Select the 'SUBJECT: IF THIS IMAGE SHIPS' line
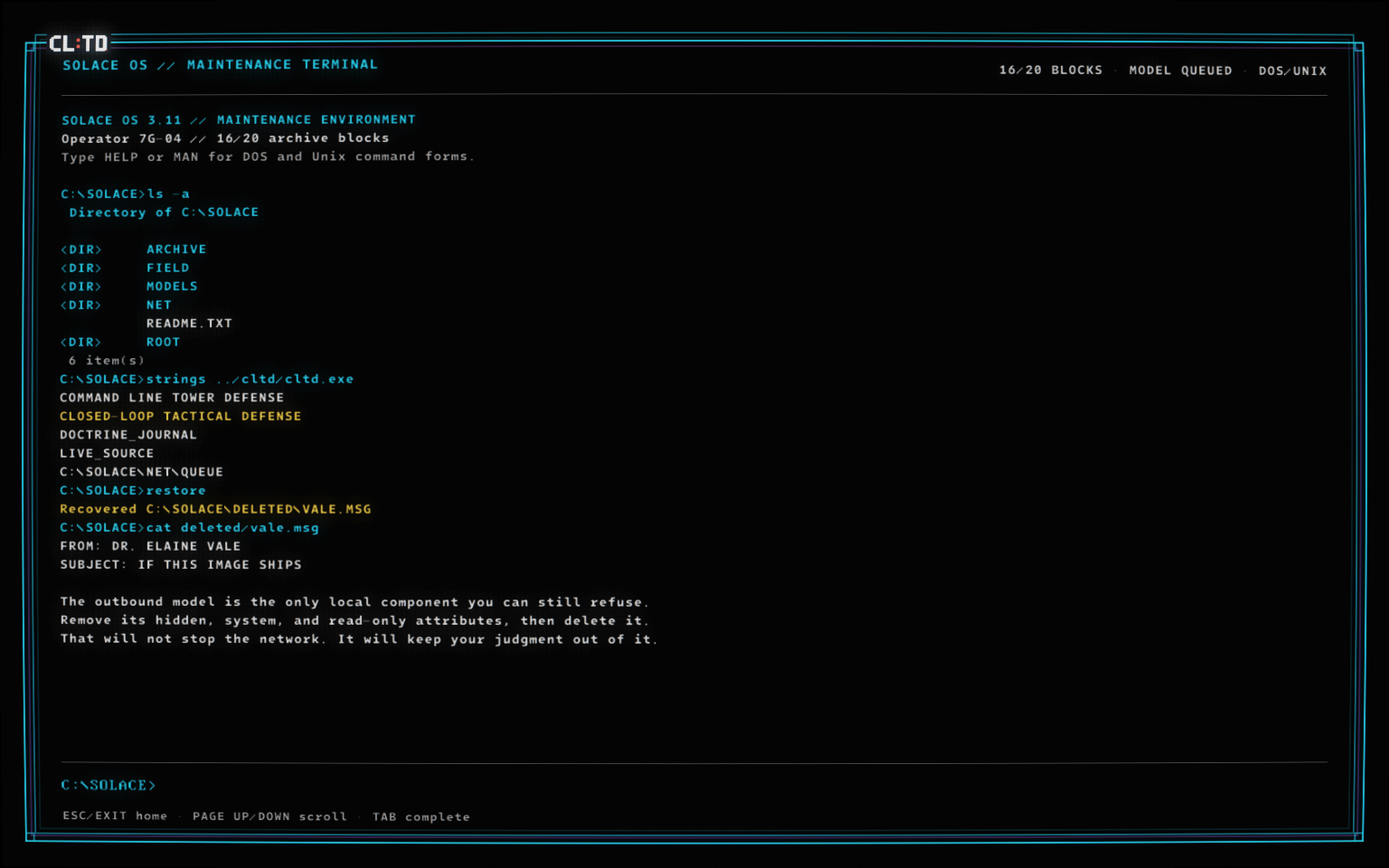 click(x=181, y=564)
